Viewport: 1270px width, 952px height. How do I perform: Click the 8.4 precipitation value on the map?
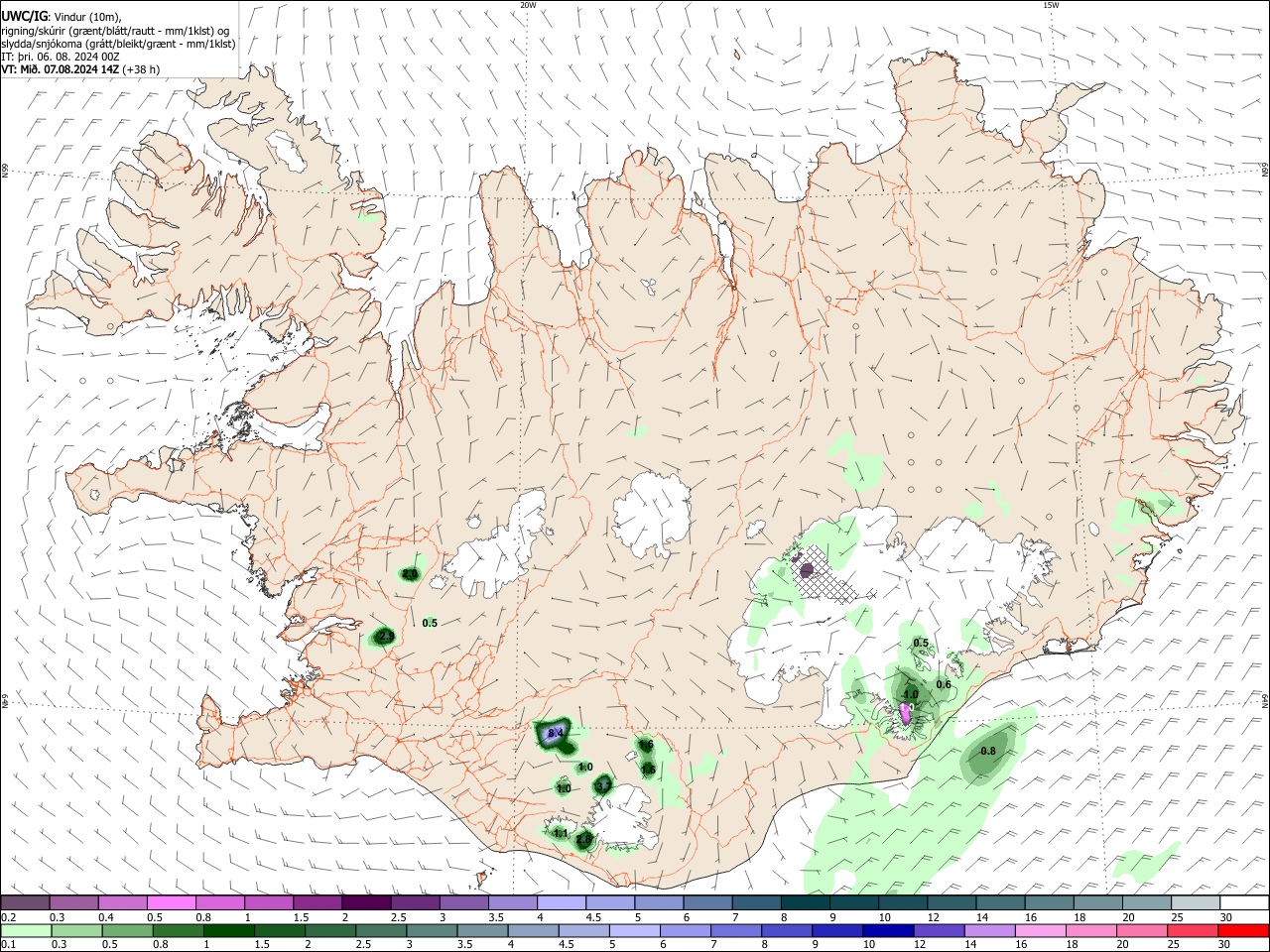point(556,733)
